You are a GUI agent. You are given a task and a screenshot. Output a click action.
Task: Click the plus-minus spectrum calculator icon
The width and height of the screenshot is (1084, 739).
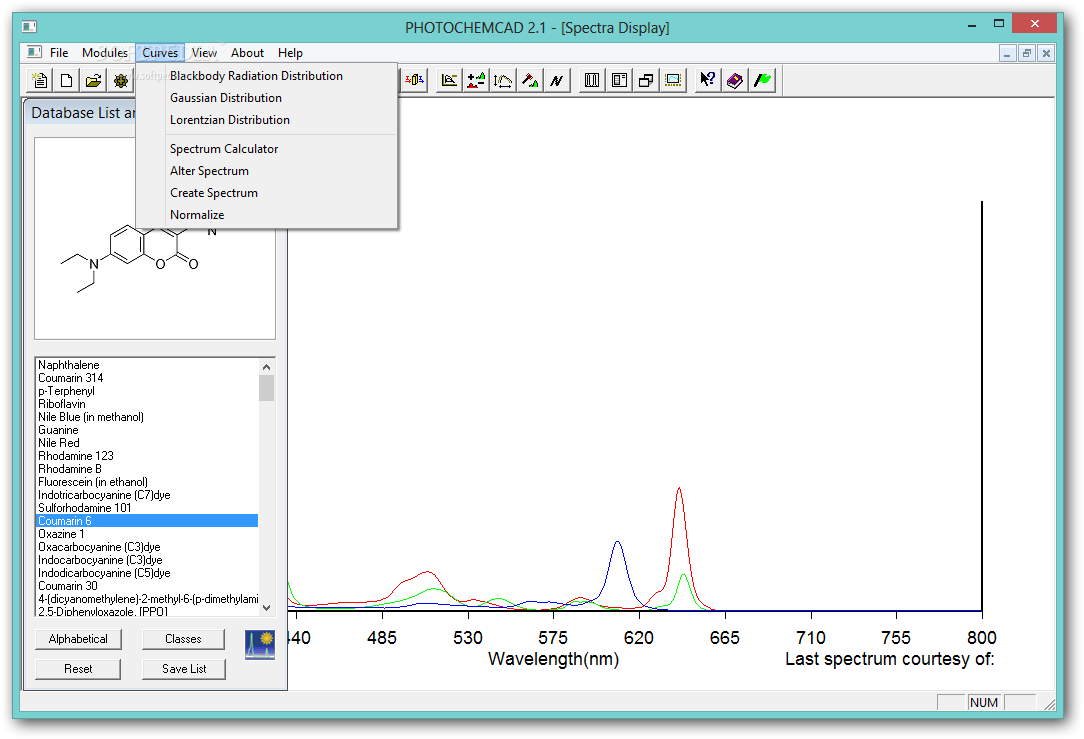[x=476, y=80]
